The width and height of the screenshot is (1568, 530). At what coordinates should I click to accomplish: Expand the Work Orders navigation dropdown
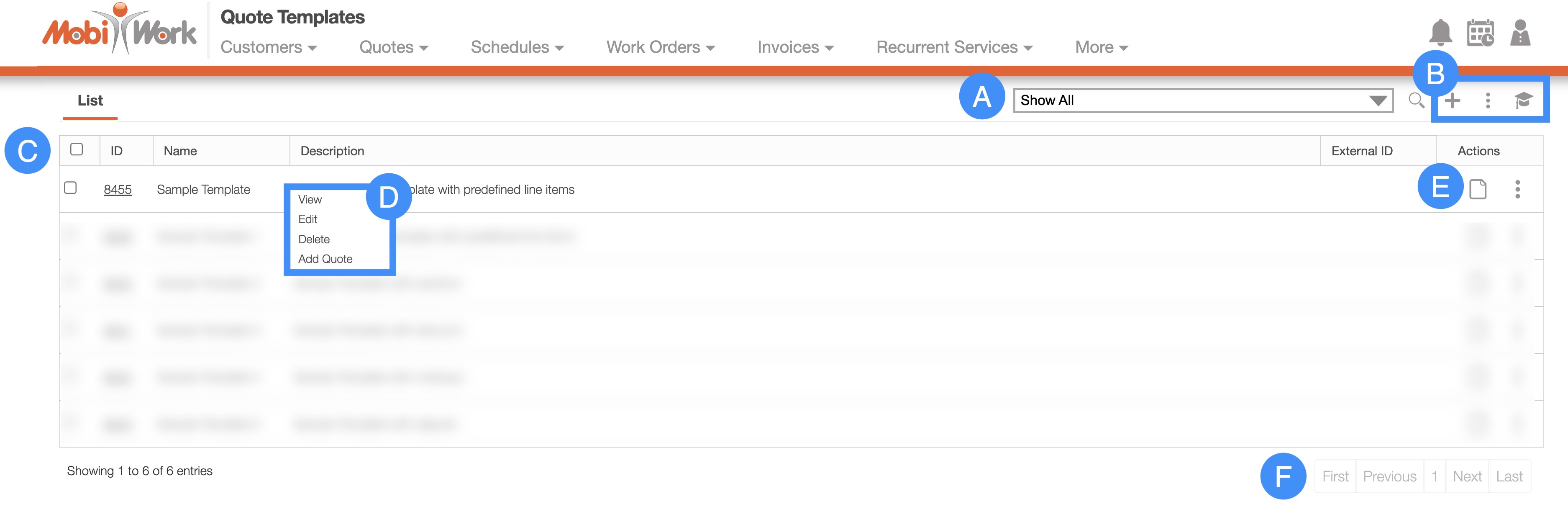661,47
